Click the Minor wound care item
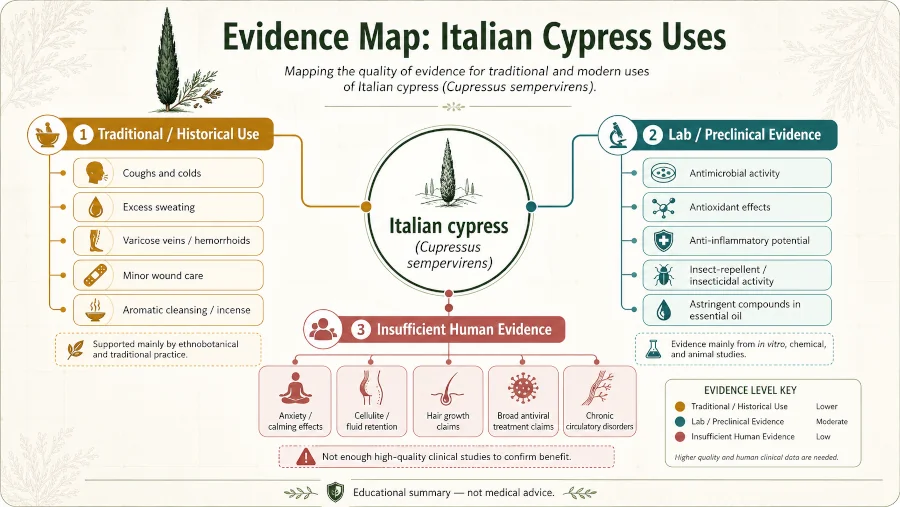This screenshot has width=900, height=507. [x=168, y=275]
